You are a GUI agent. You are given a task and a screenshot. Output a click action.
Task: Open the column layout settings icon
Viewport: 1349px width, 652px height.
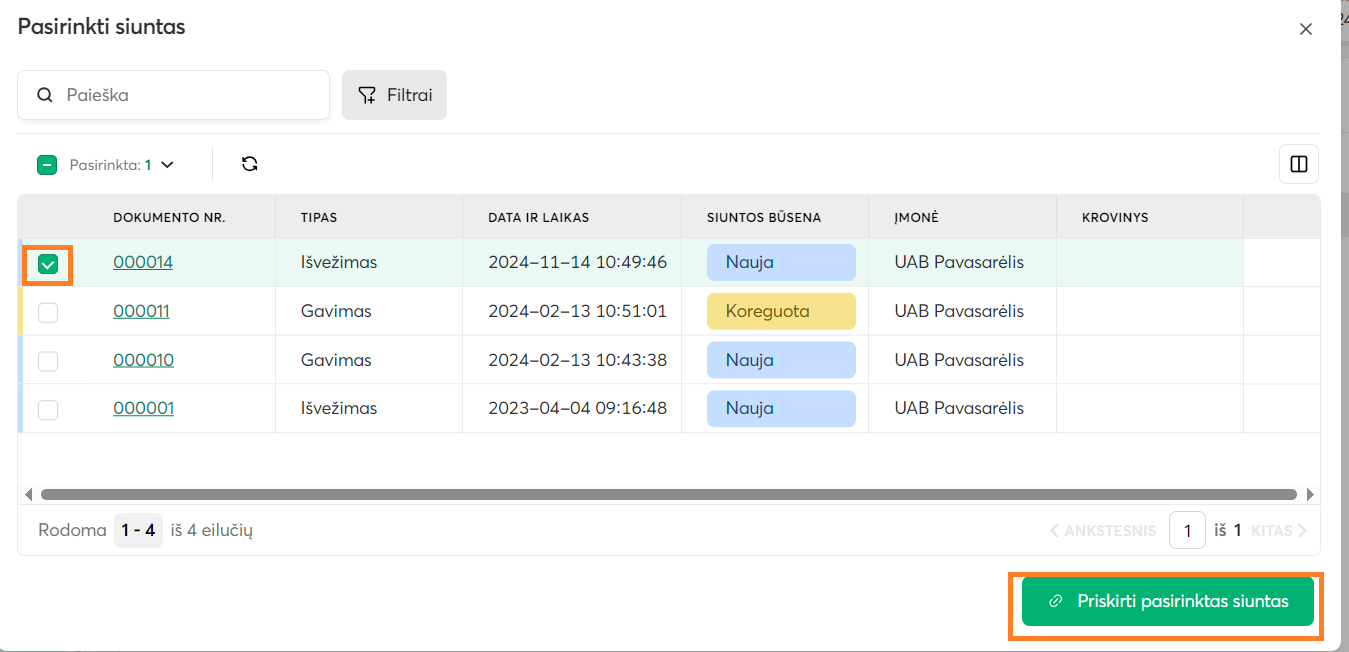click(1299, 164)
